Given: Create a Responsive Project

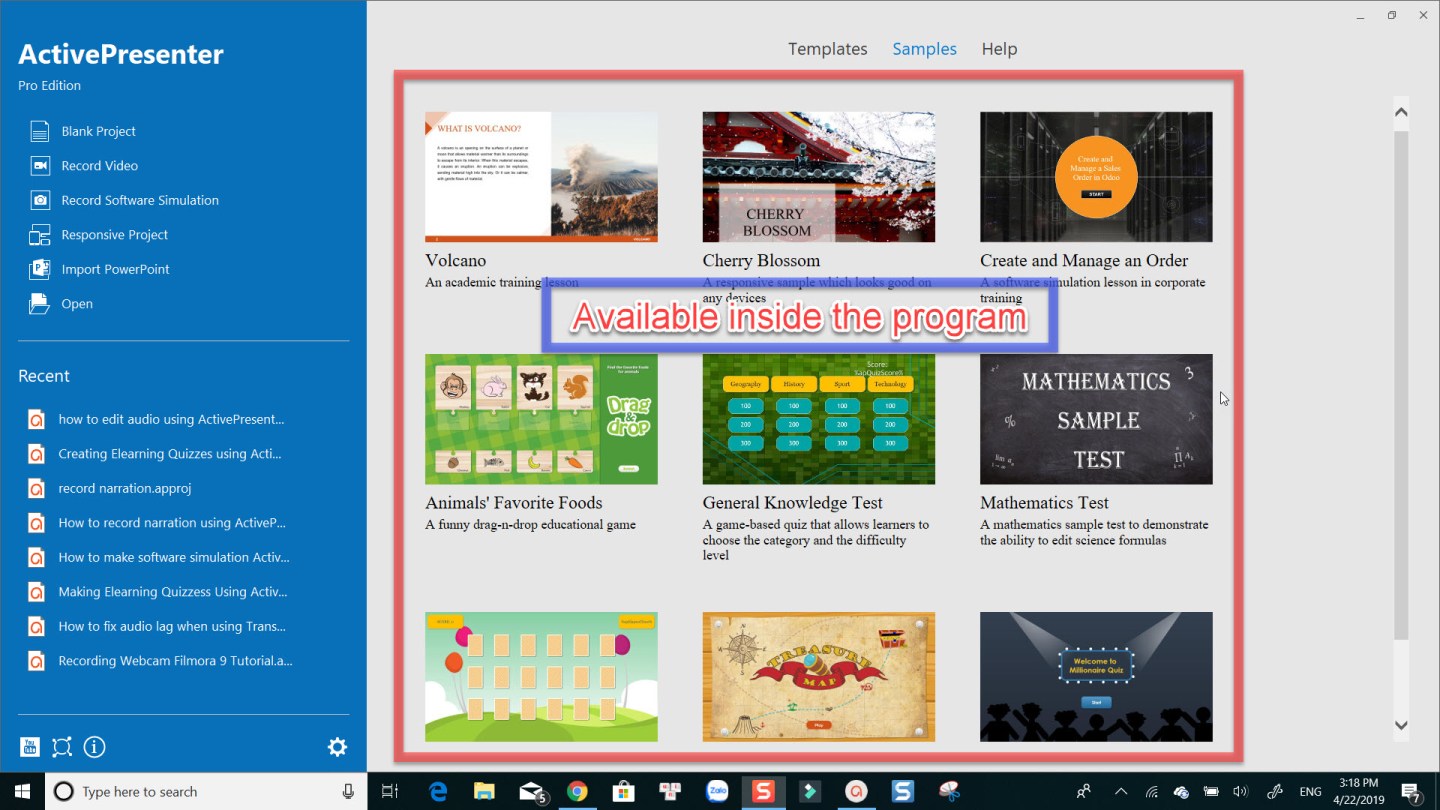Looking at the screenshot, I should [x=98, y=235].
